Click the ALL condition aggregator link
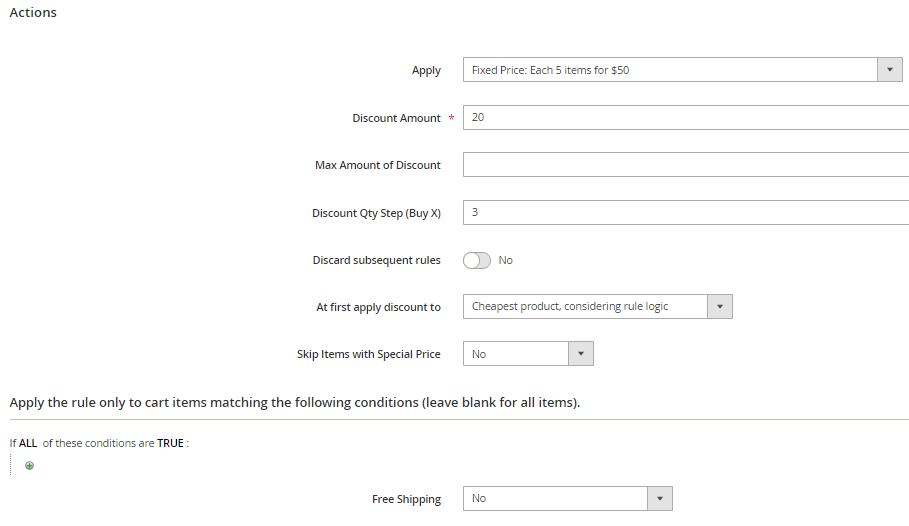 click(29, 443)
